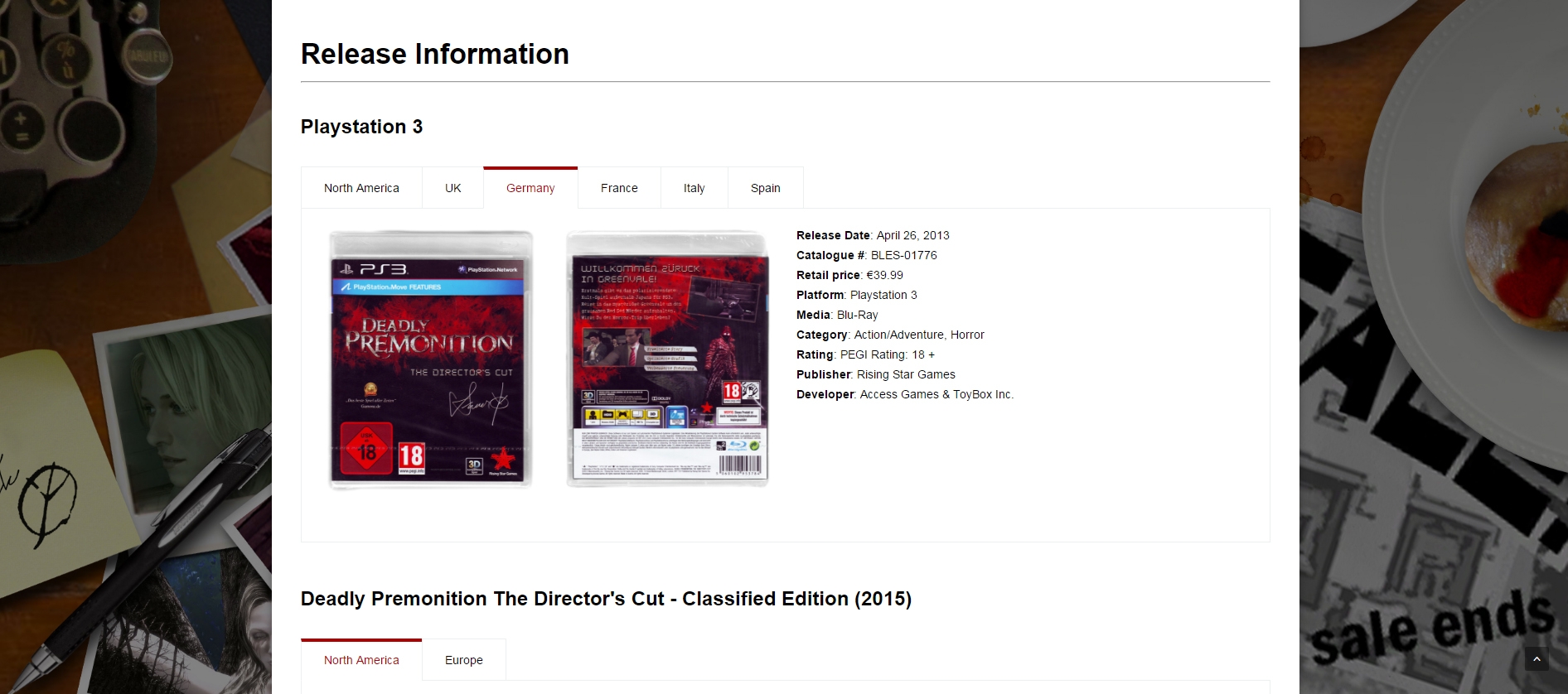Select the active Germany tab
1568x694 pixels.
530,188
